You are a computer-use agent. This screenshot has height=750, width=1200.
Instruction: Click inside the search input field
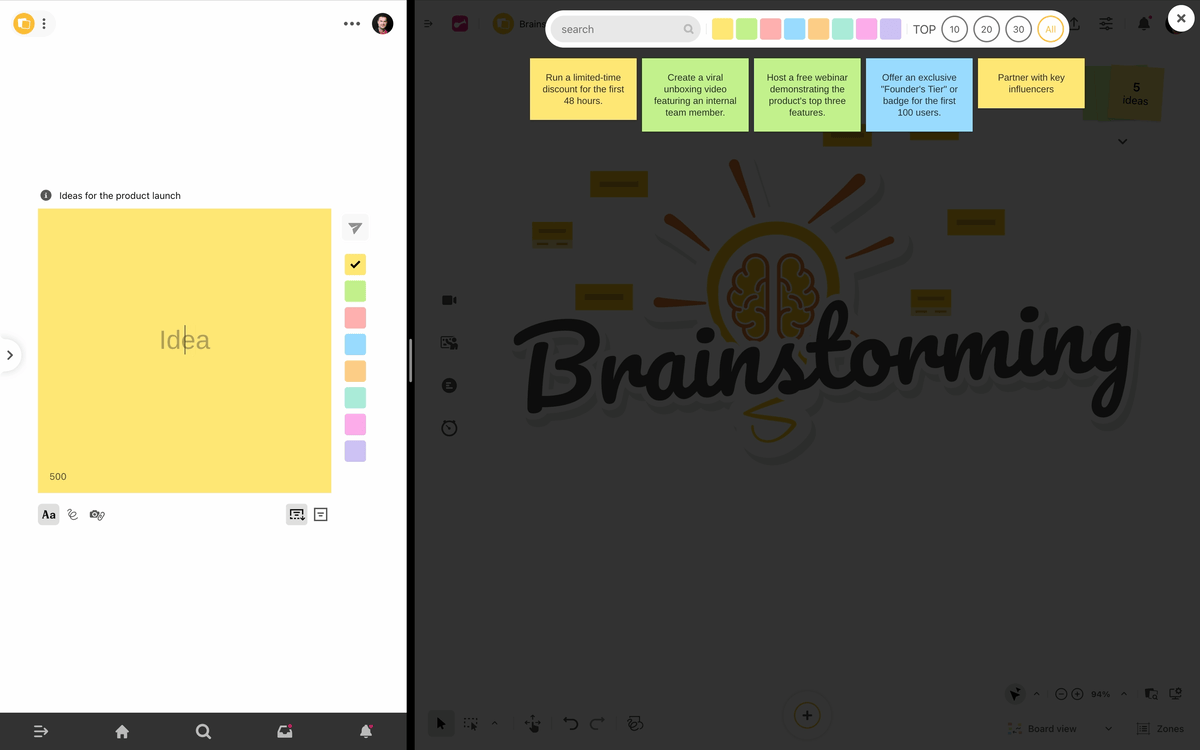click(620, 29)
